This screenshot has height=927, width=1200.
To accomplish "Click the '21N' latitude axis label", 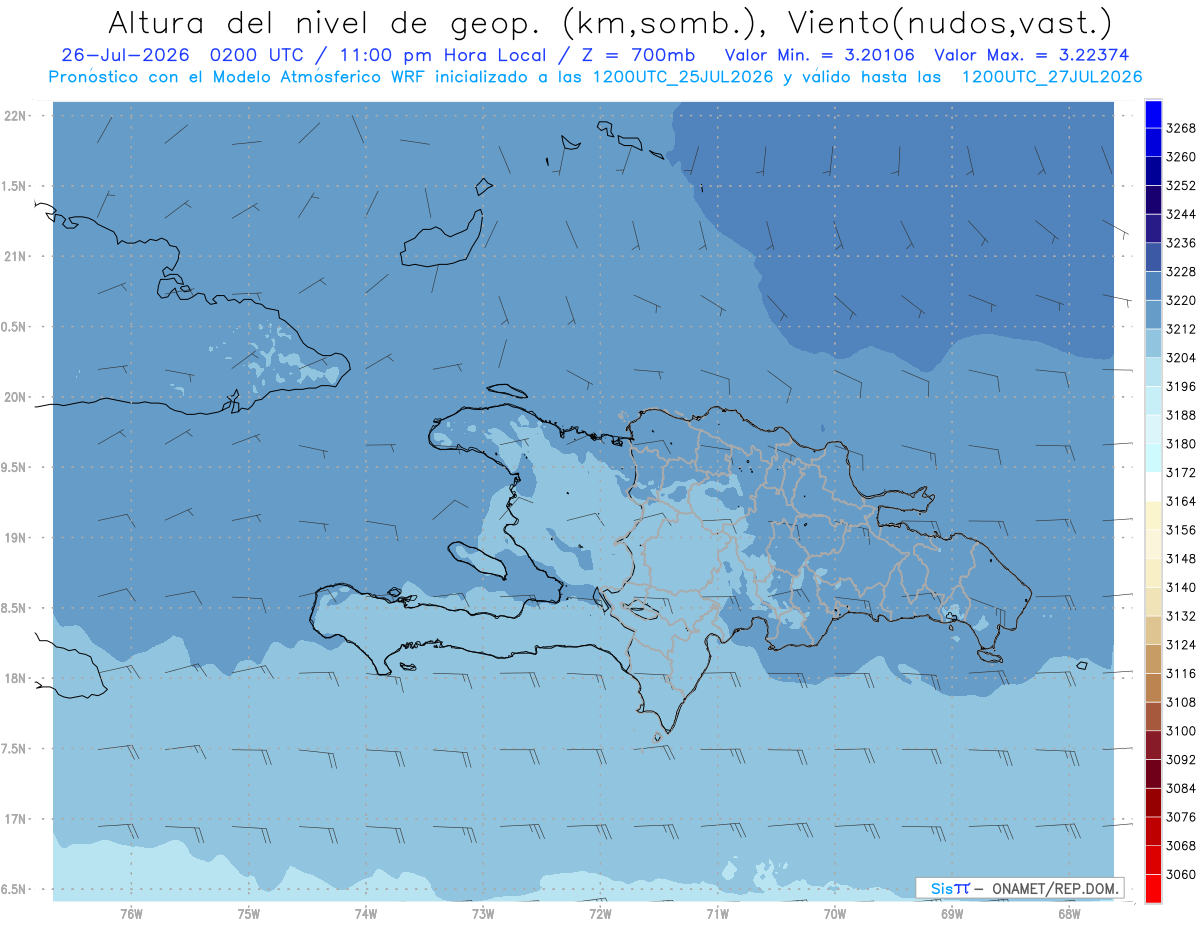I will coord(16,257).
